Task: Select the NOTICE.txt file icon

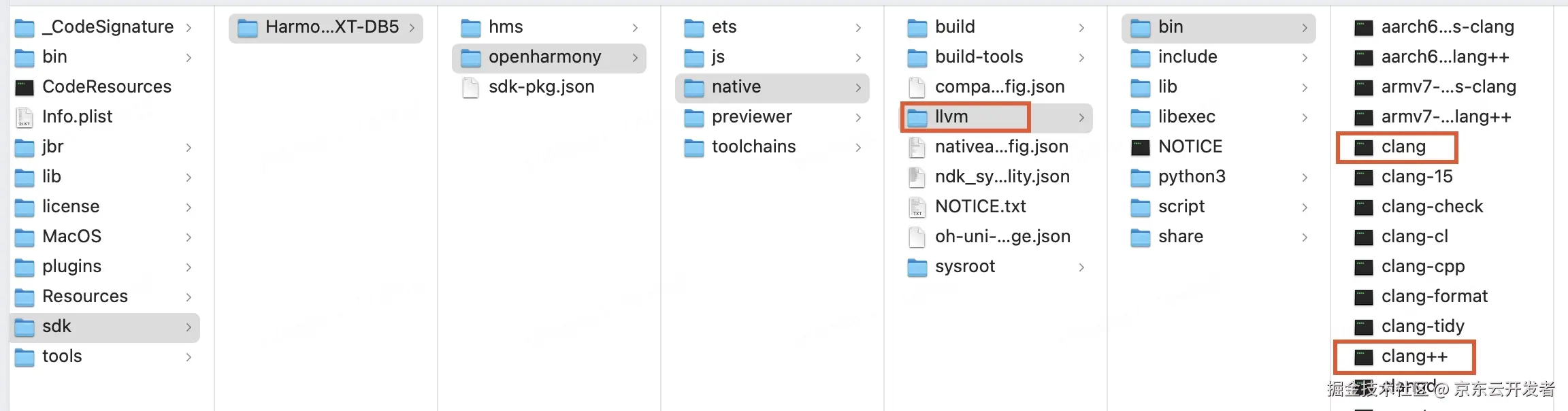Action: (917, 207)
